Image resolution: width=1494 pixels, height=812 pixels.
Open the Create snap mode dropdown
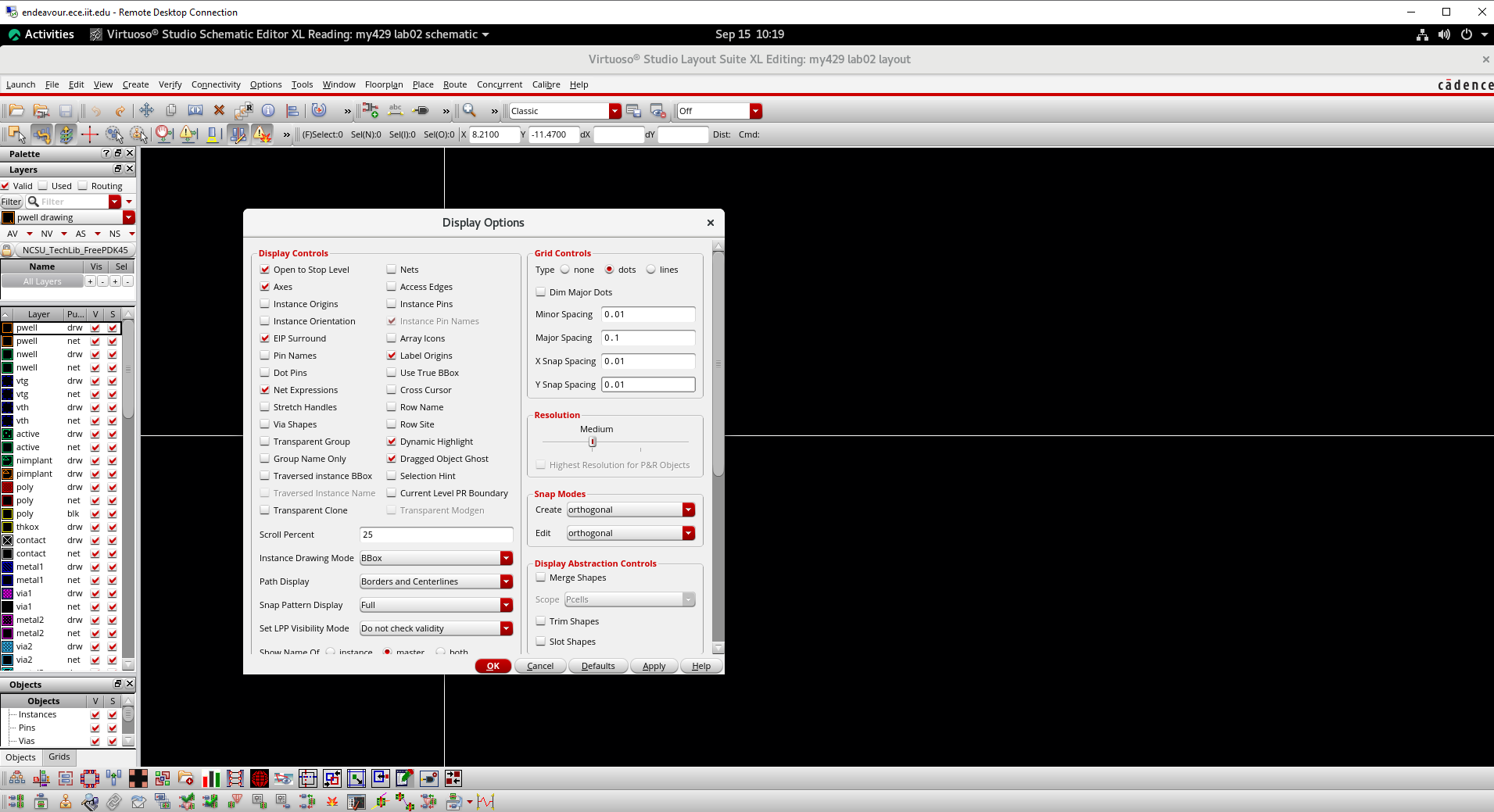tap(631, 510)
